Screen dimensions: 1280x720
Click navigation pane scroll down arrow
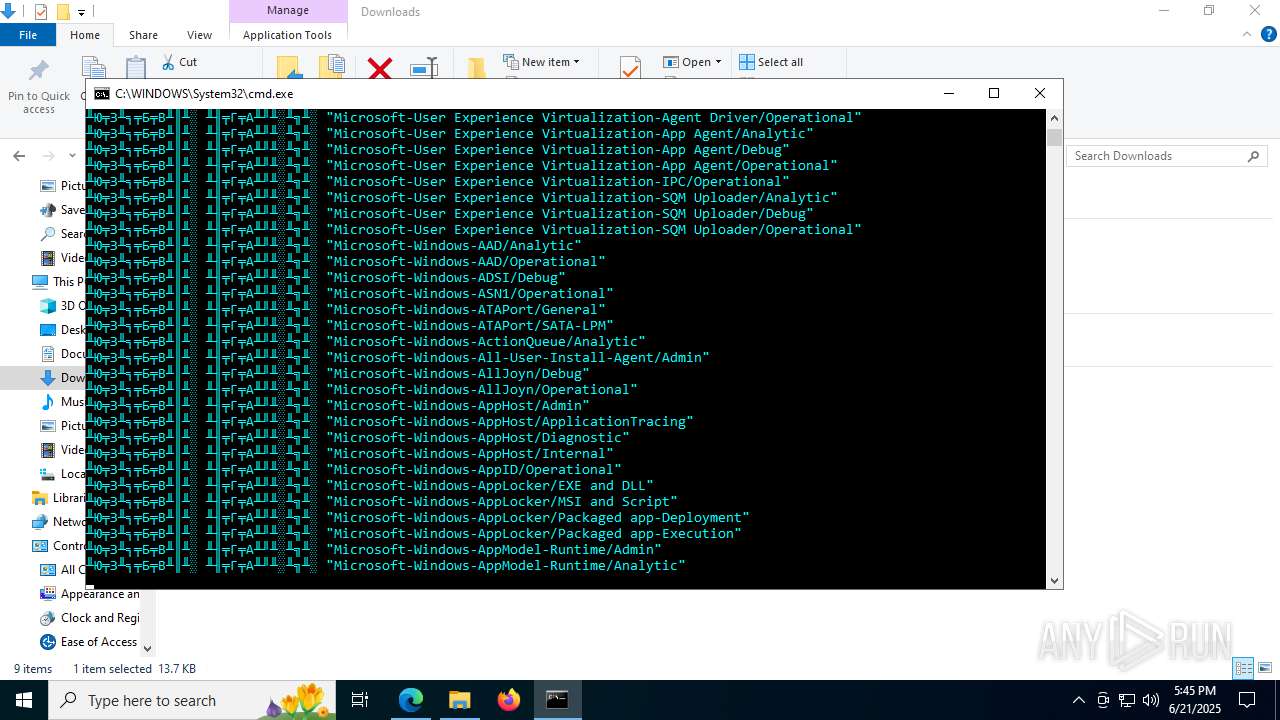point(148,648)
